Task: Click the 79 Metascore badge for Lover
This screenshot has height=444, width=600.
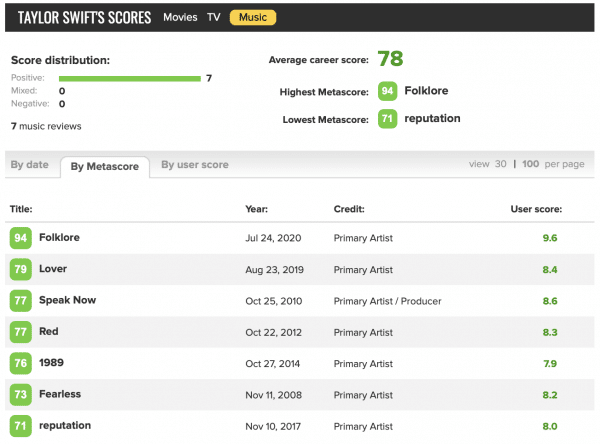Action: pyautogui.click(x=20, y=269)
